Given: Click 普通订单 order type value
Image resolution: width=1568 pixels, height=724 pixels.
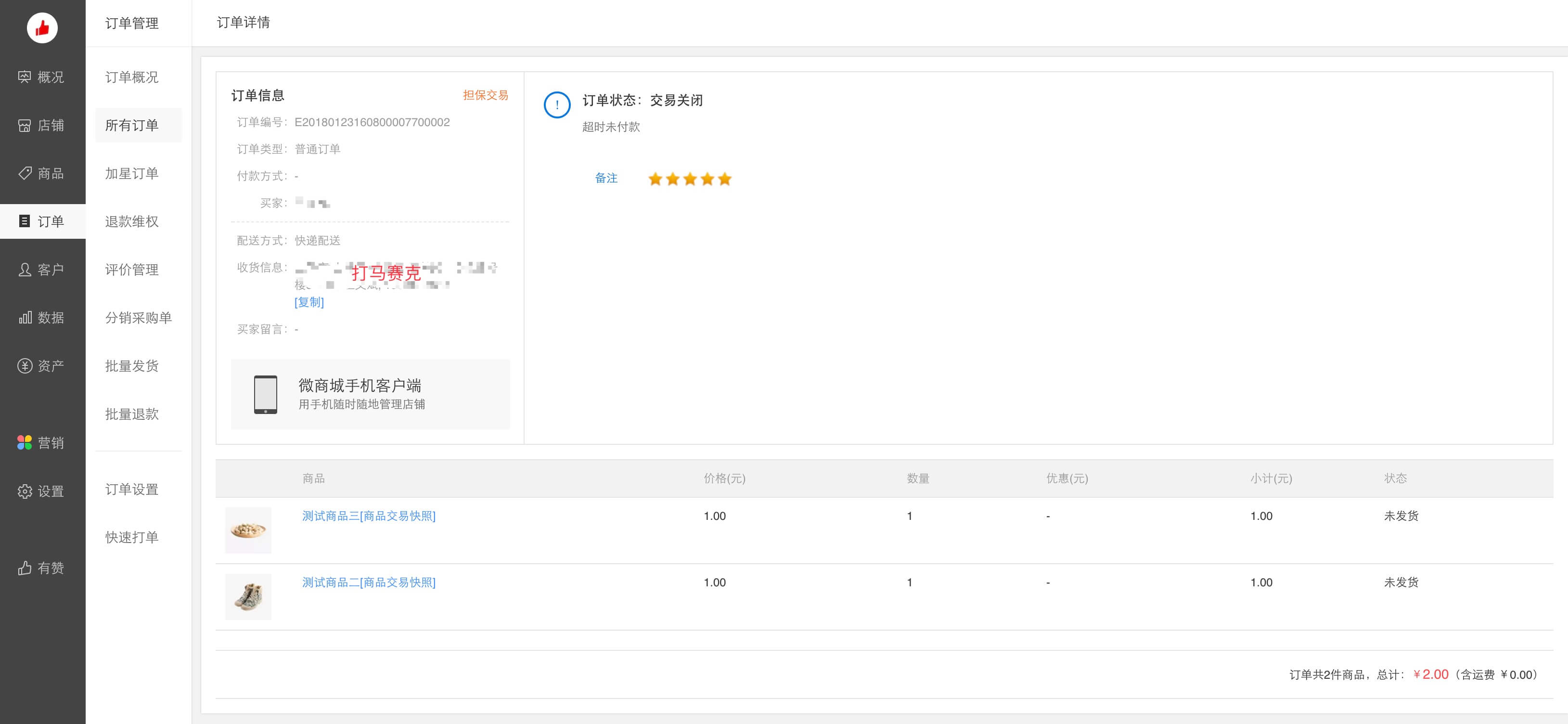Looking at the screenshot, I should [x=317, y=149].
